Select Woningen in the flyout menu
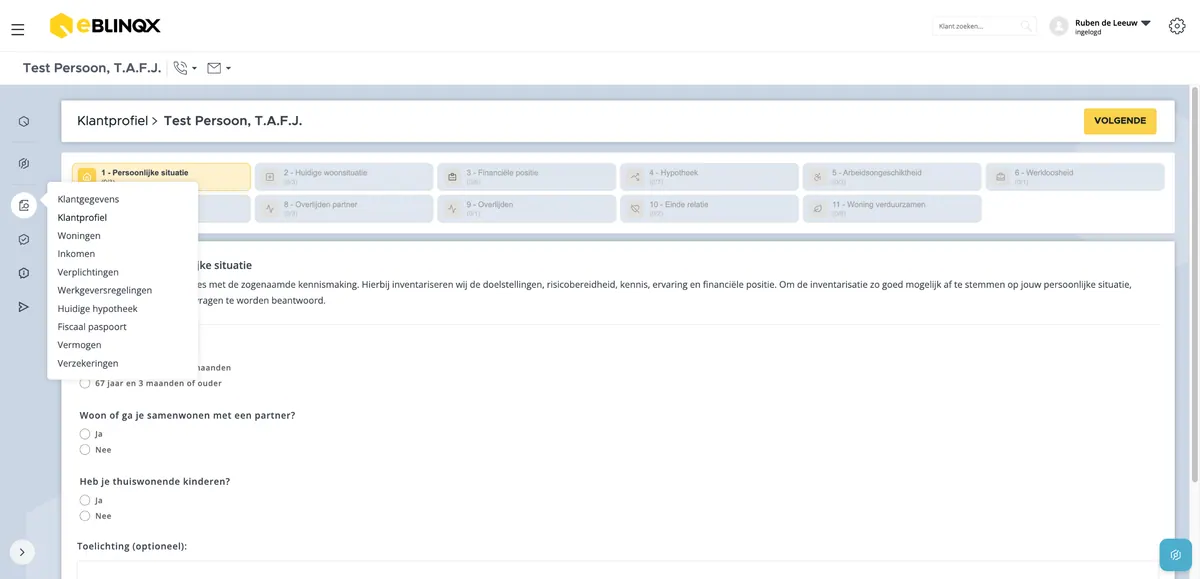The image size is (1200, 579). pos(79,236)
